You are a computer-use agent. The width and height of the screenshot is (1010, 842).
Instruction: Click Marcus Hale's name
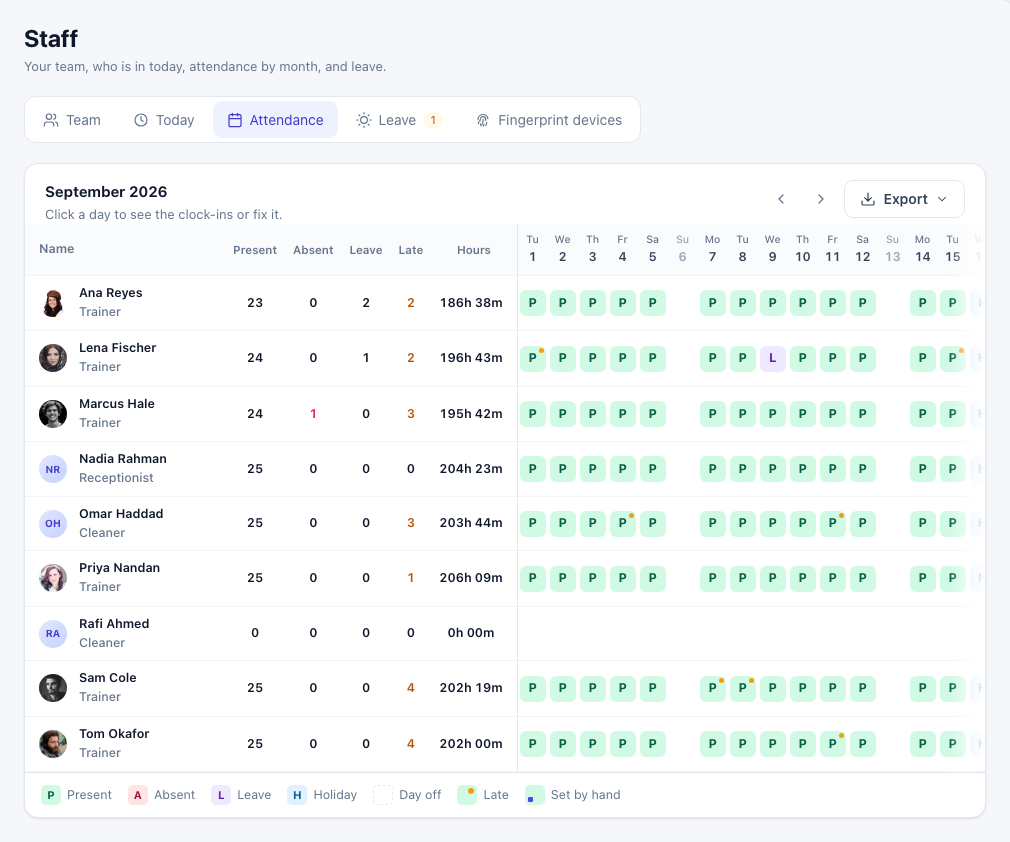(117, 404)
